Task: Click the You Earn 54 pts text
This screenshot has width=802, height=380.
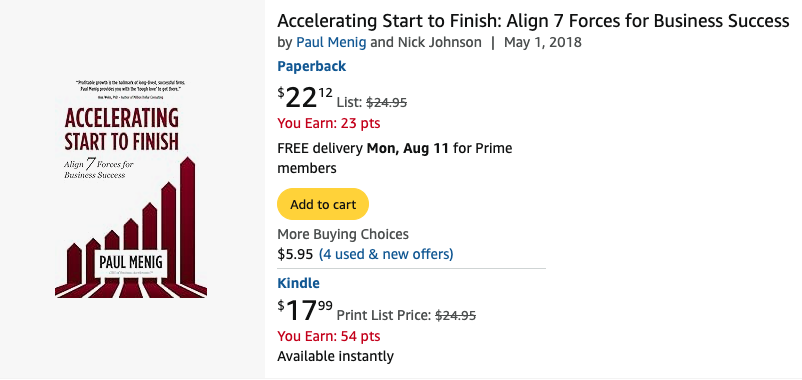Action: point(328,337)
